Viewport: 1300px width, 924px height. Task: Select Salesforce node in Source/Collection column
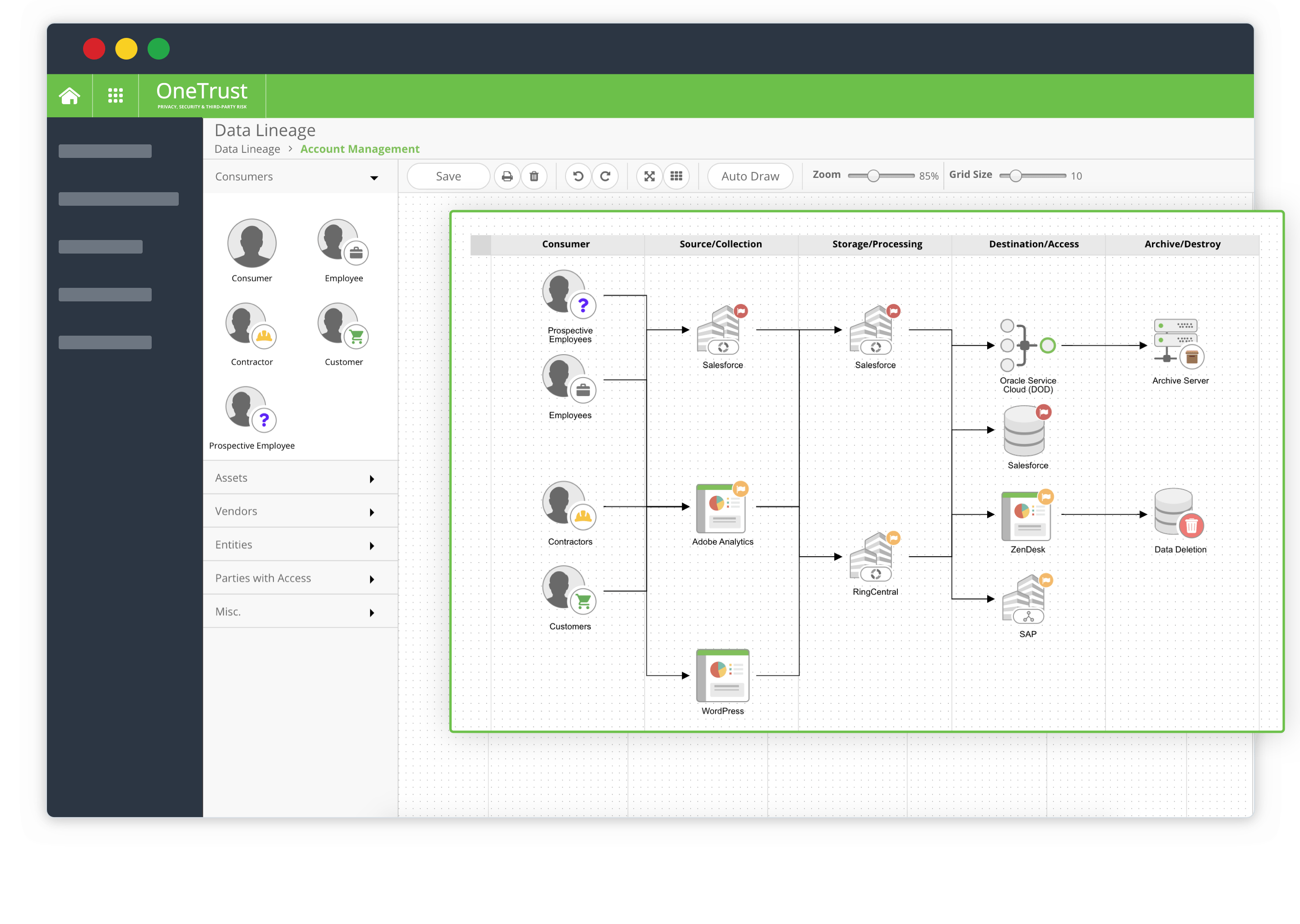[722, 330]
